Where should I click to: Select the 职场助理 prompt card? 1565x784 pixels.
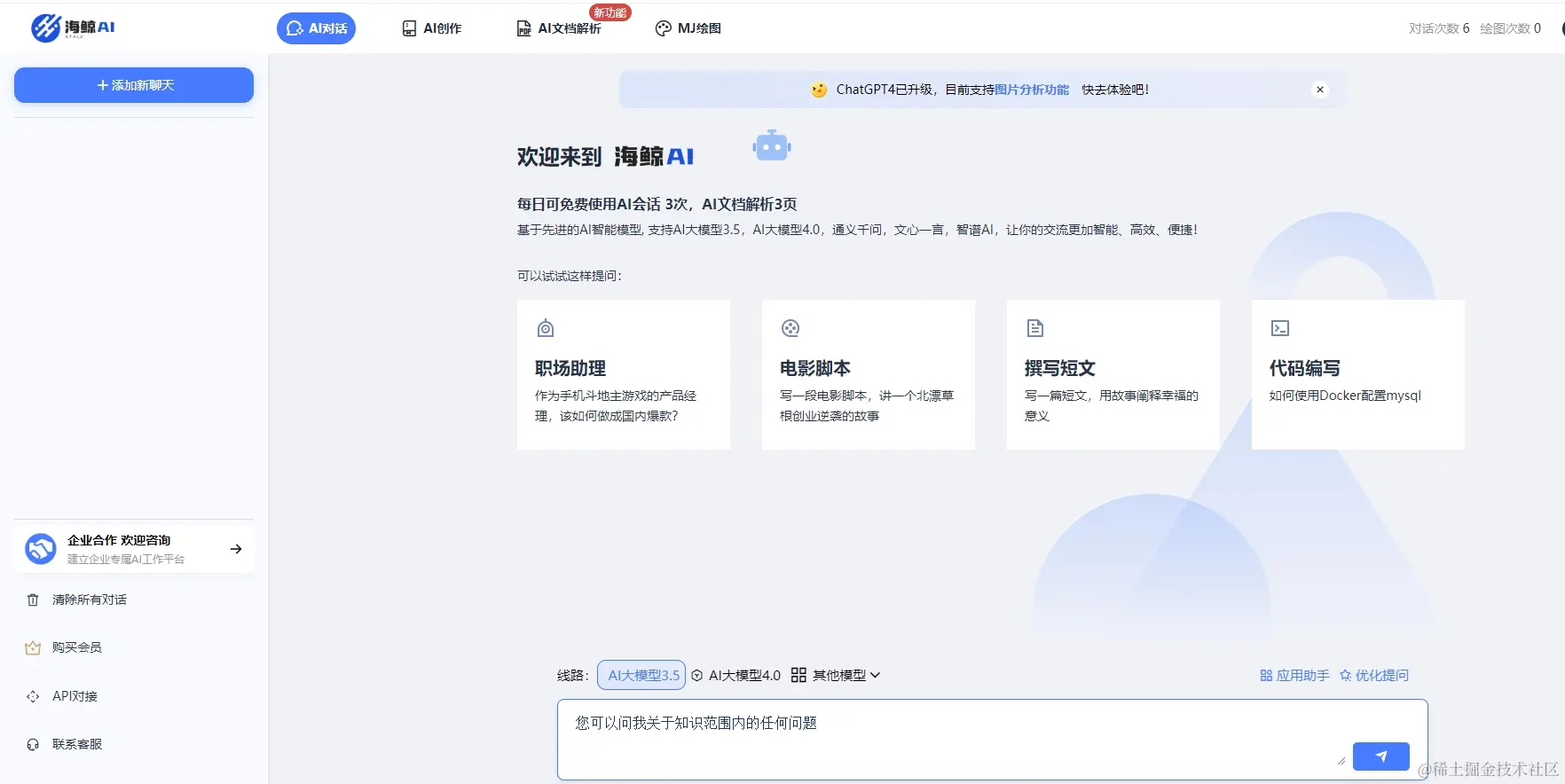point(624,374)
